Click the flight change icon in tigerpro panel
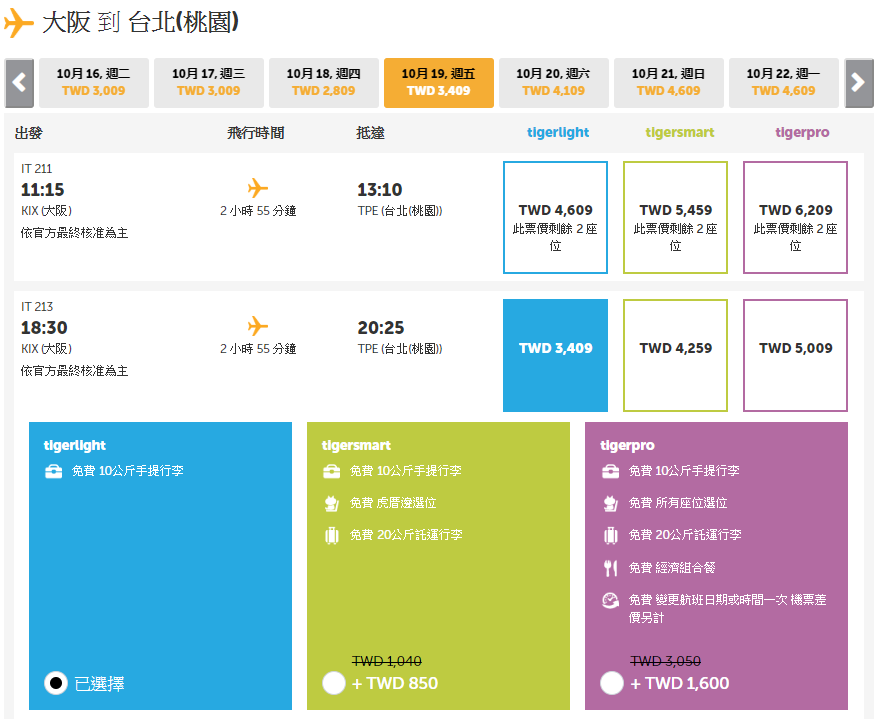This screenshot has height=719, width=881. pyautogui.click(x=610, y=600)
